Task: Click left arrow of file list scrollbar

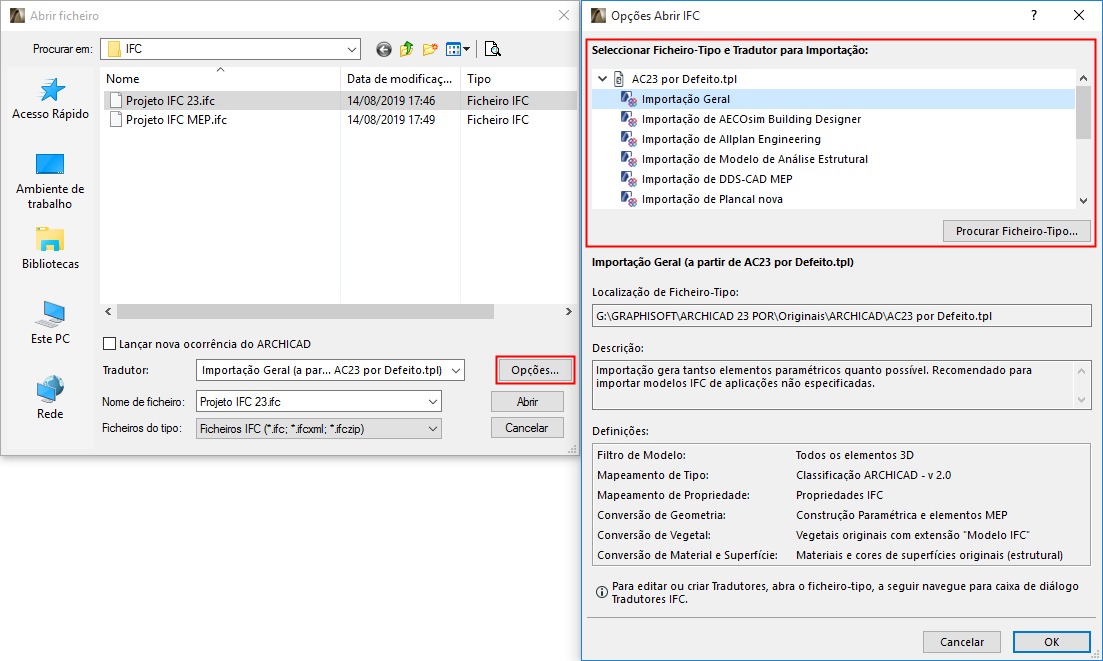Action: (108, 312)
